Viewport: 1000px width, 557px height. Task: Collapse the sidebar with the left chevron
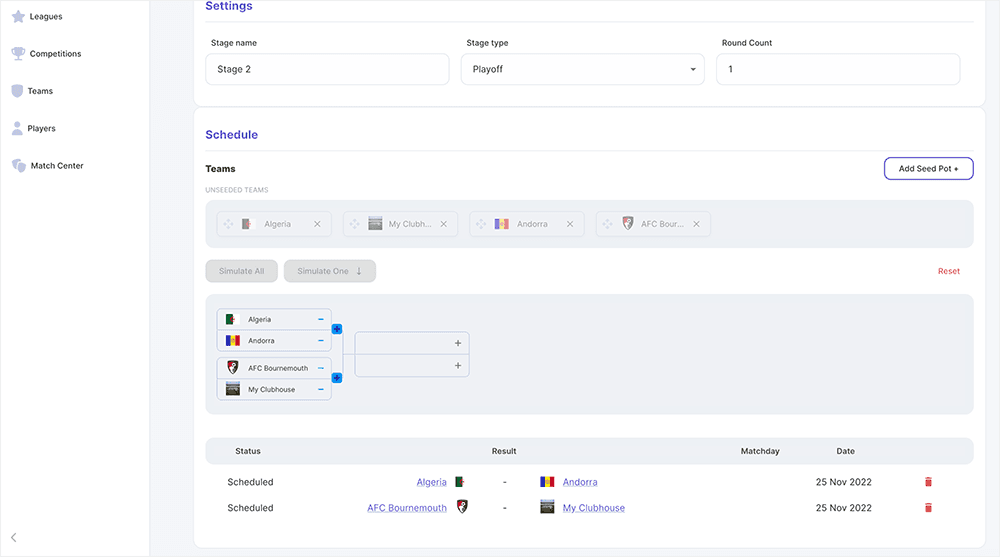(14, 538)
